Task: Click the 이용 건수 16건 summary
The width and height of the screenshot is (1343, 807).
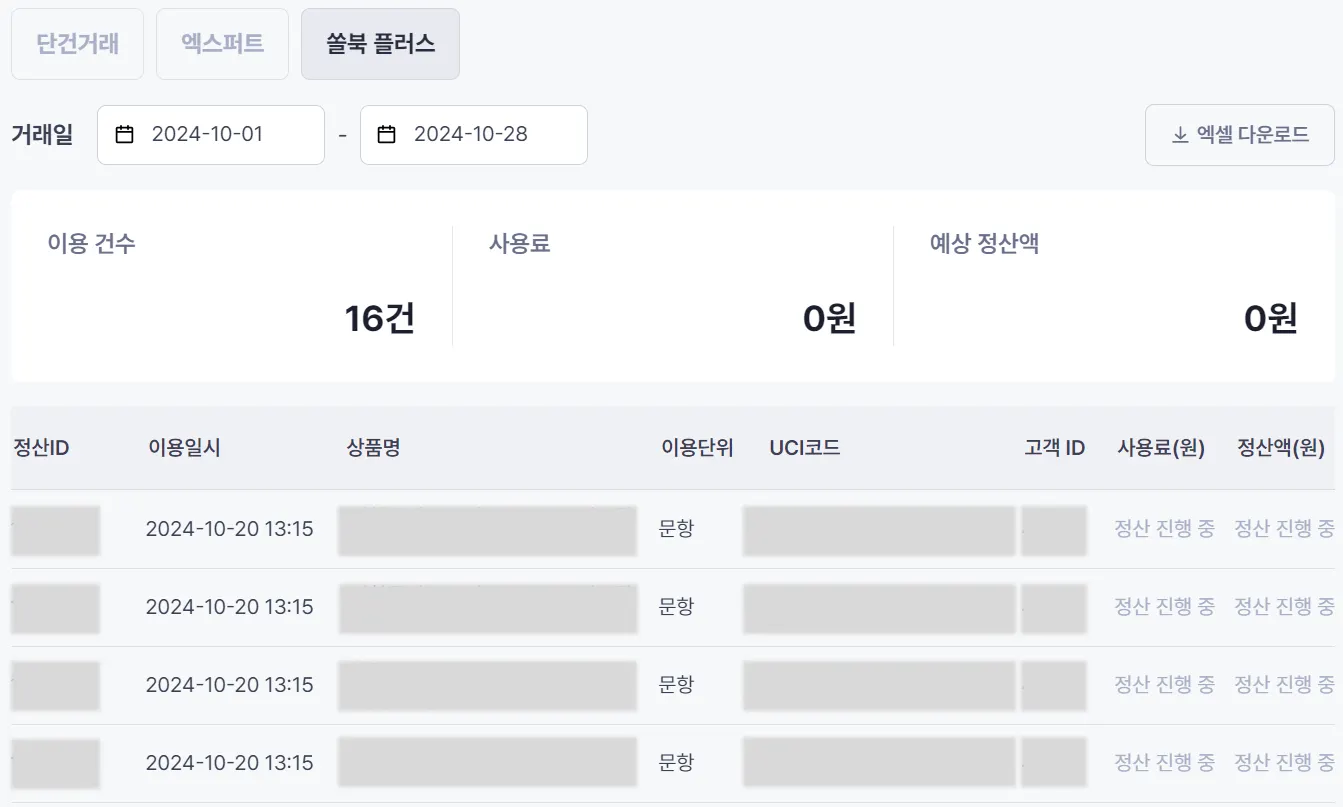Action: [379, 319]
